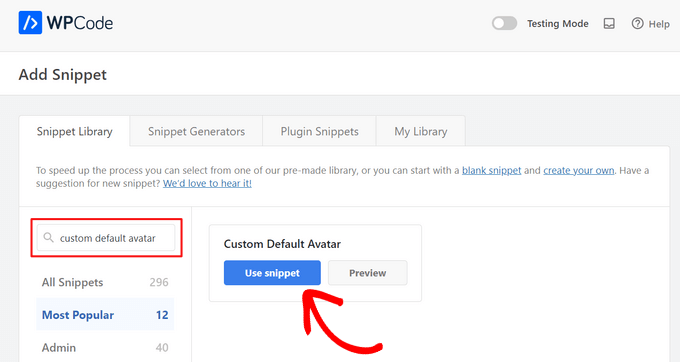Viewport: 680px width, 362px height.
Task: Click the Help question mark icon
Action: click(x=637, y=23)
